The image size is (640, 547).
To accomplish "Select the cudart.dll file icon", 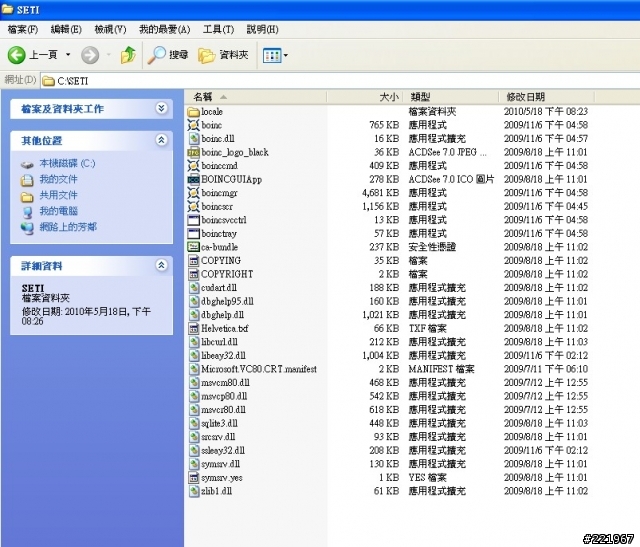I will click(193, 288).
